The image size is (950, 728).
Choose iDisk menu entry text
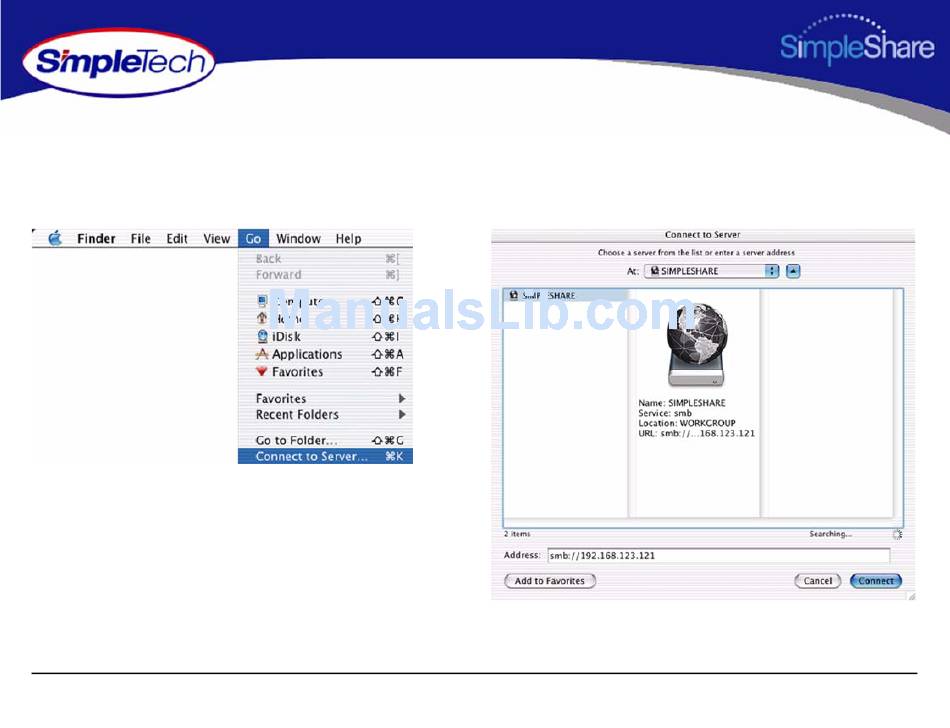point(286,336)
